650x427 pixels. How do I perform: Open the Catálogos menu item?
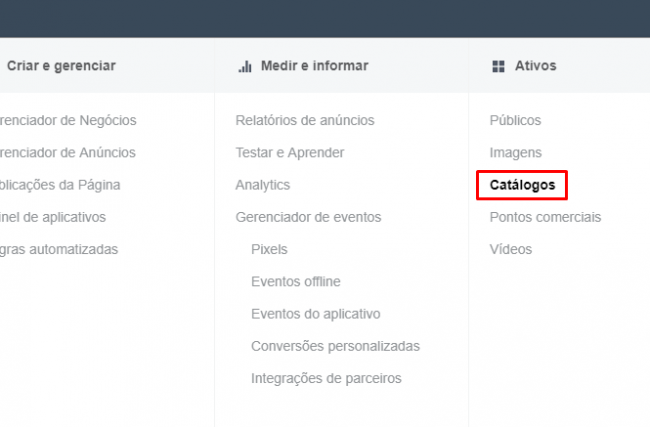click(522, 185)
